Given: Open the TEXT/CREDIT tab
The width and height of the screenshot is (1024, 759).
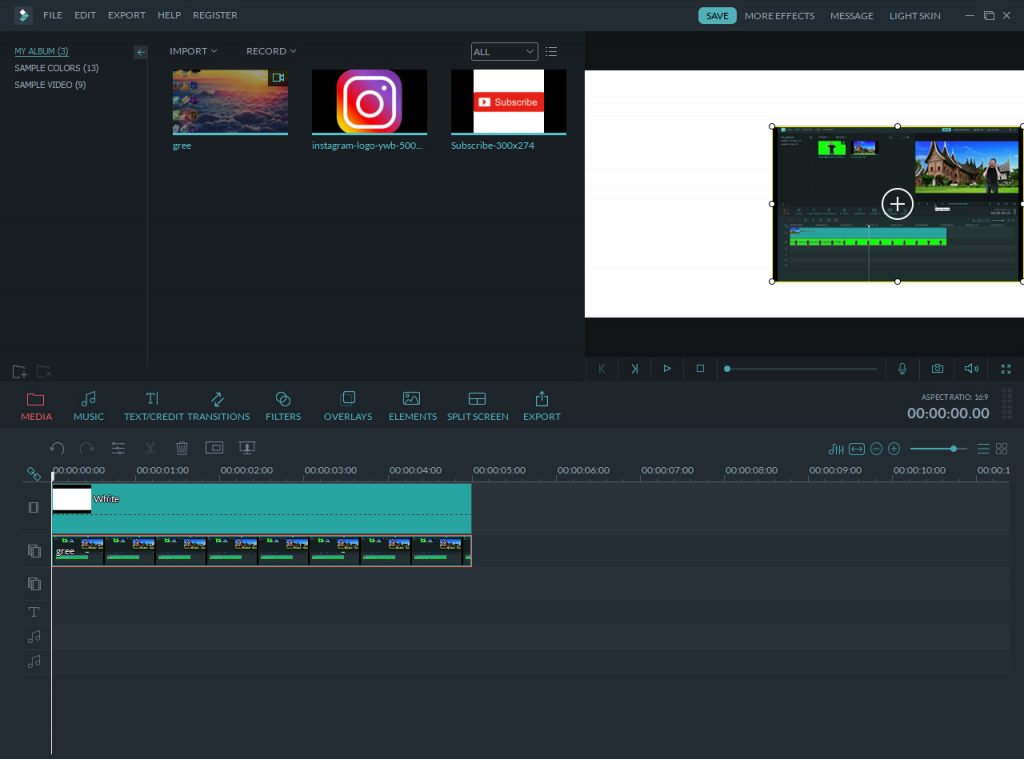Looking at the screenshot, I should tap(154, 406).
